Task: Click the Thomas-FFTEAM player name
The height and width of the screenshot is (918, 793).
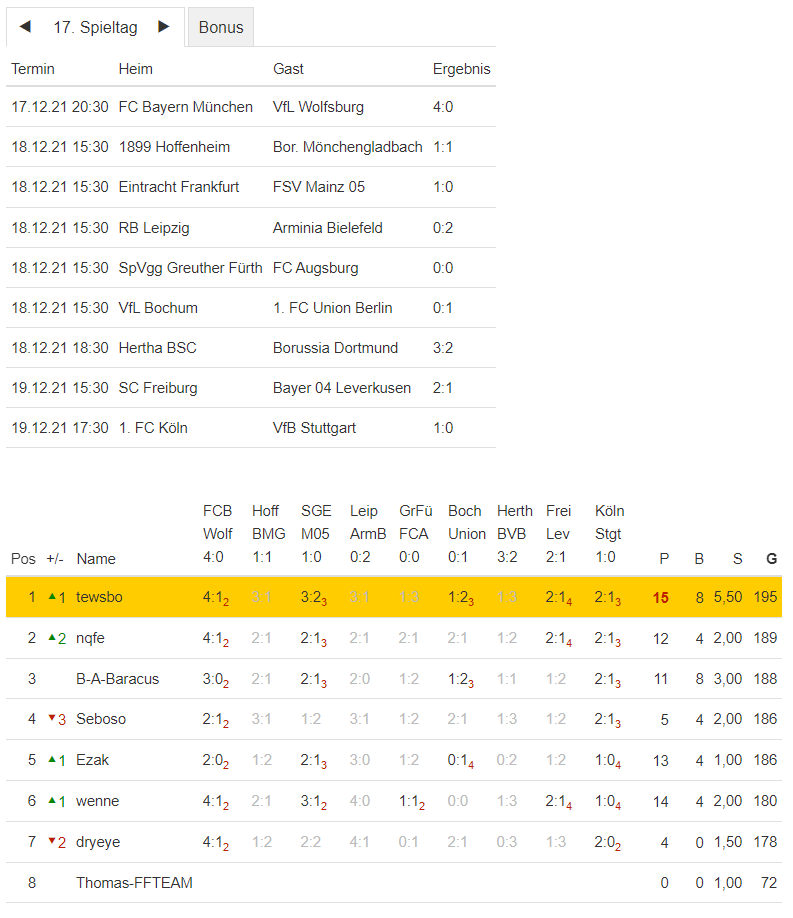Action: pos(134,883)
